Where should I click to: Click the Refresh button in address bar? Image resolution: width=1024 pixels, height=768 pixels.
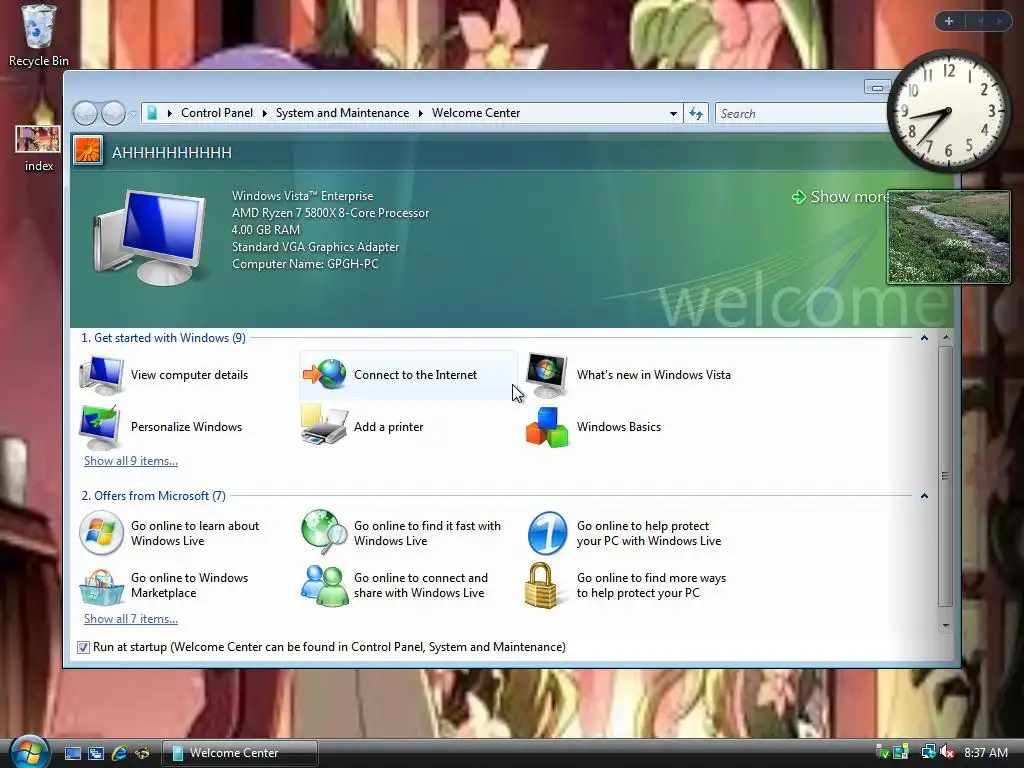pos(696,114)
